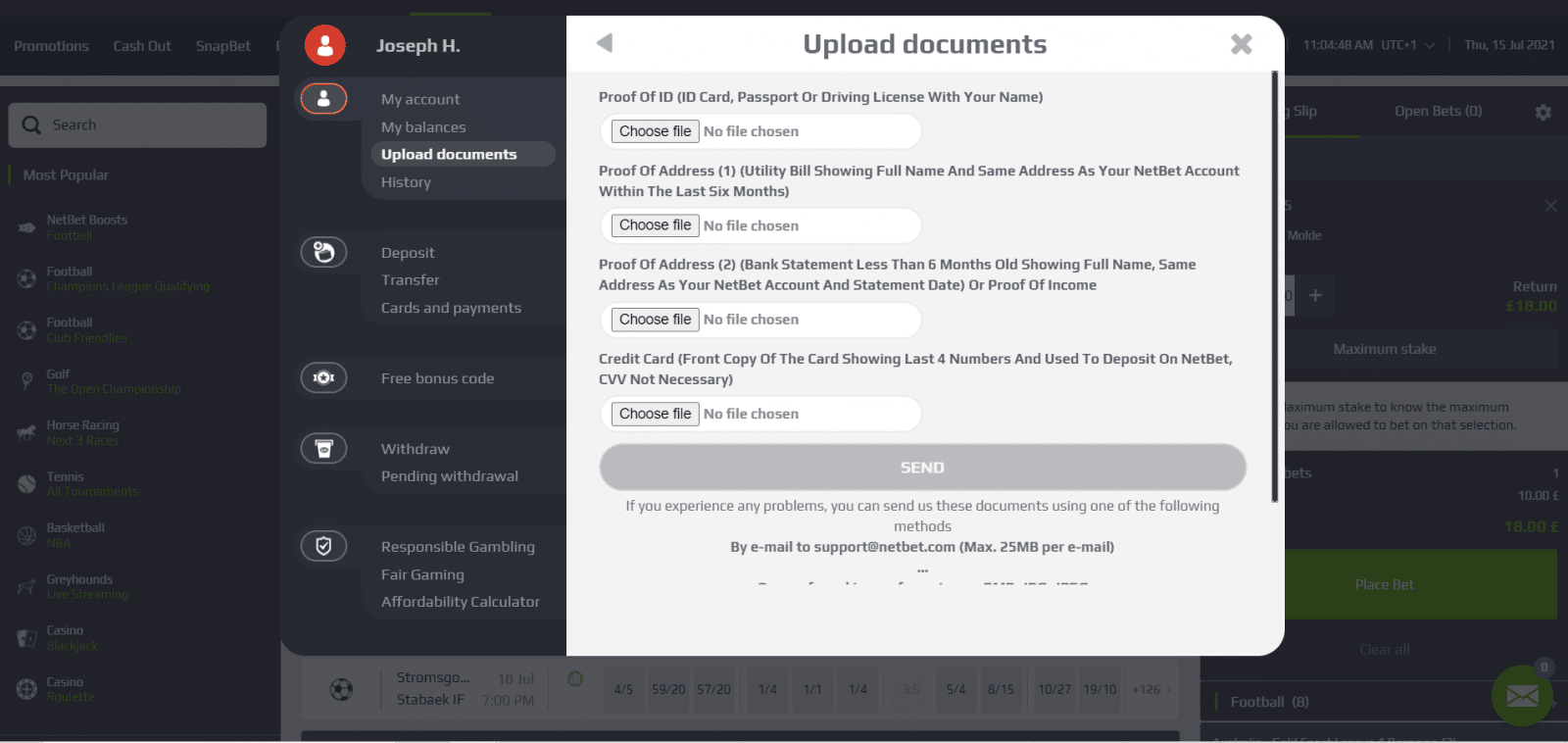This screenshot has height=743, width=1568.
Task: Open the bet slip settings gear
Action: pos(1543,113)
